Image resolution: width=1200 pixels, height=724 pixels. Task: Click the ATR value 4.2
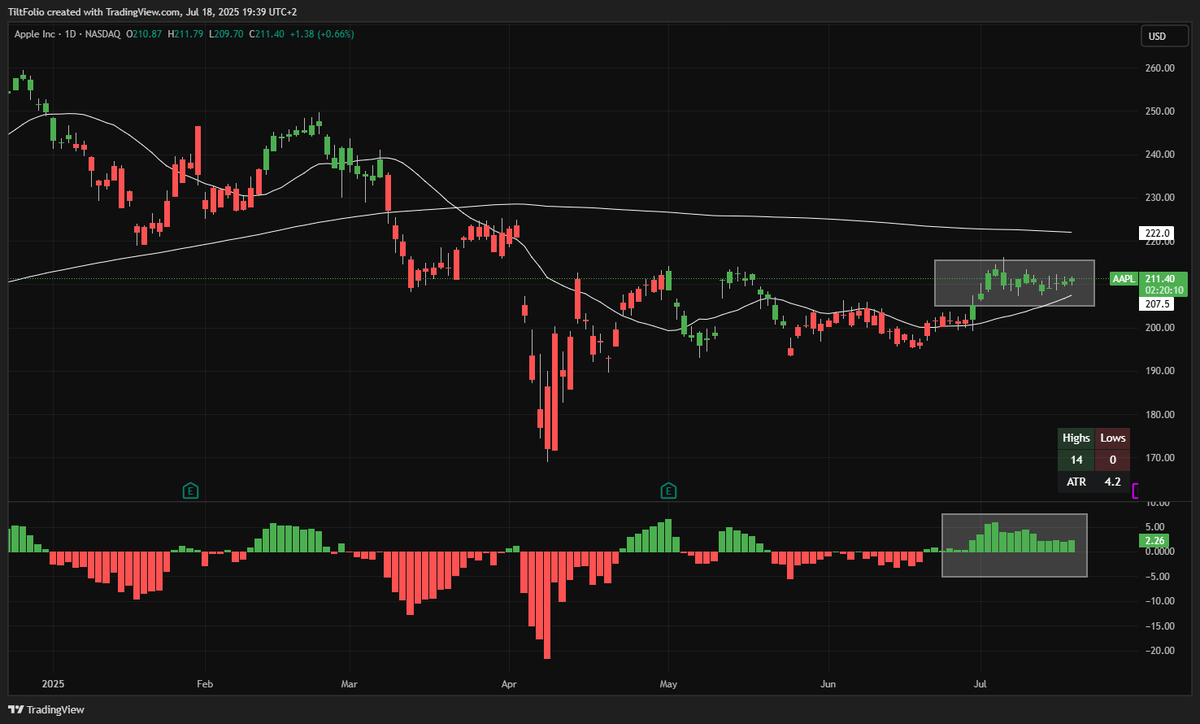pos(1112,482)
